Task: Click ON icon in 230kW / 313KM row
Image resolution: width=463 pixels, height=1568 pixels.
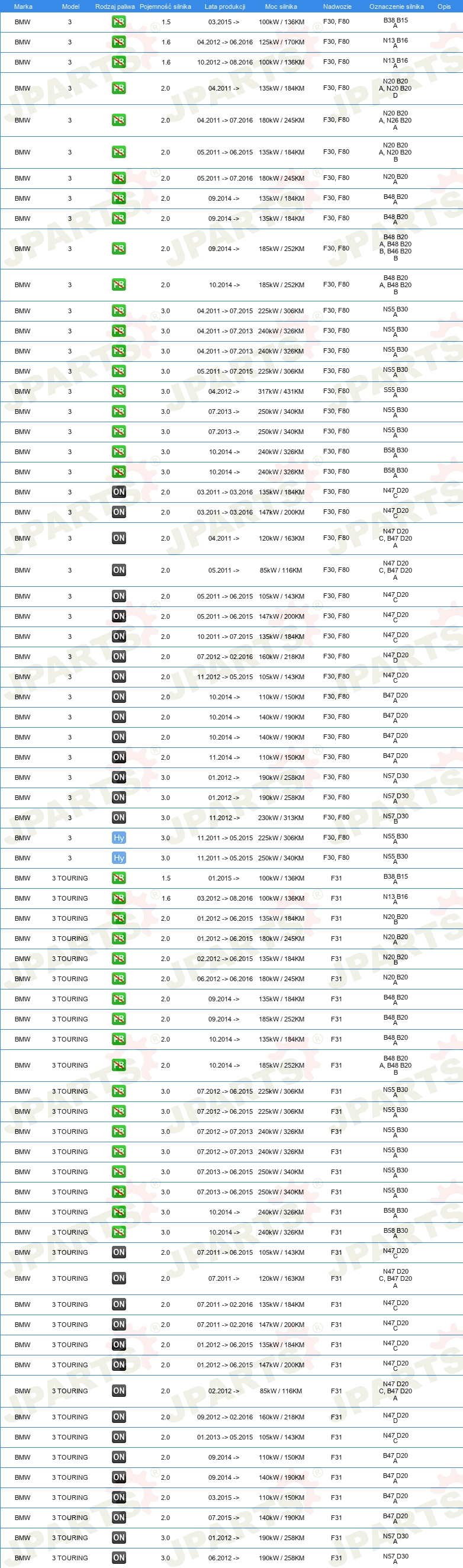Action: pos(118,818)
